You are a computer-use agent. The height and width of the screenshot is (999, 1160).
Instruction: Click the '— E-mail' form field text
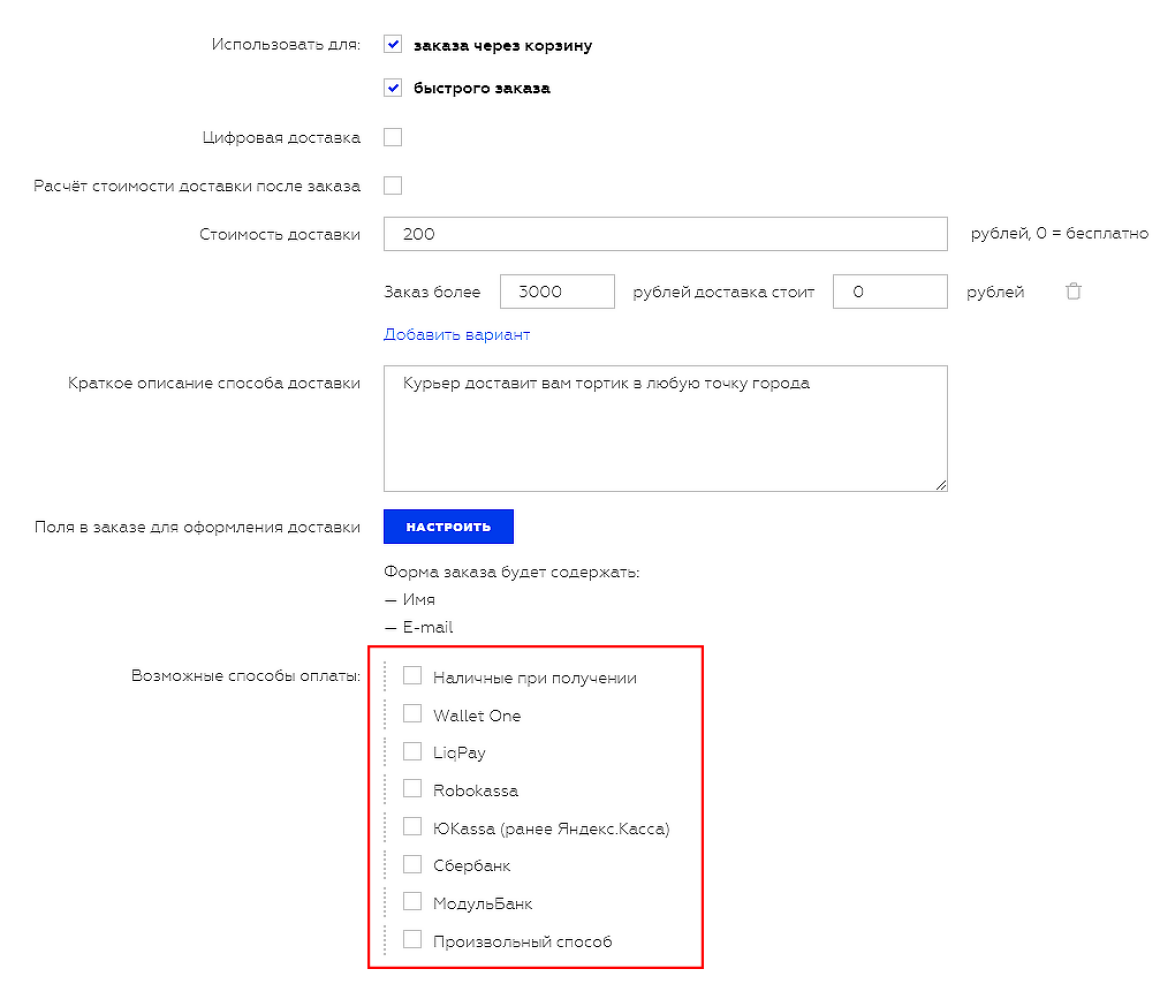click(x=419, y=628)
